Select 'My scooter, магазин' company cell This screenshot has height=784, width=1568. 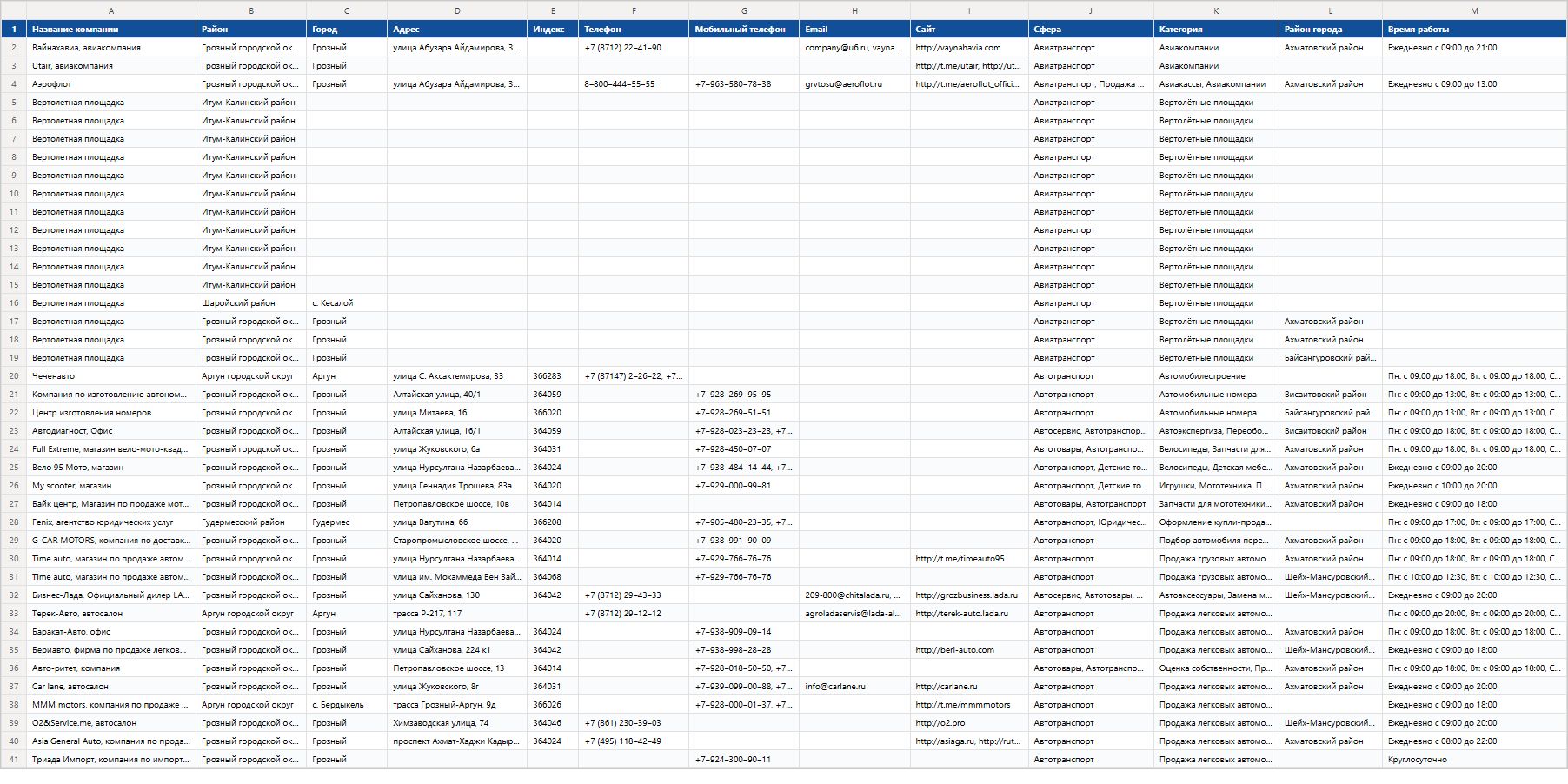pos(111,486)
